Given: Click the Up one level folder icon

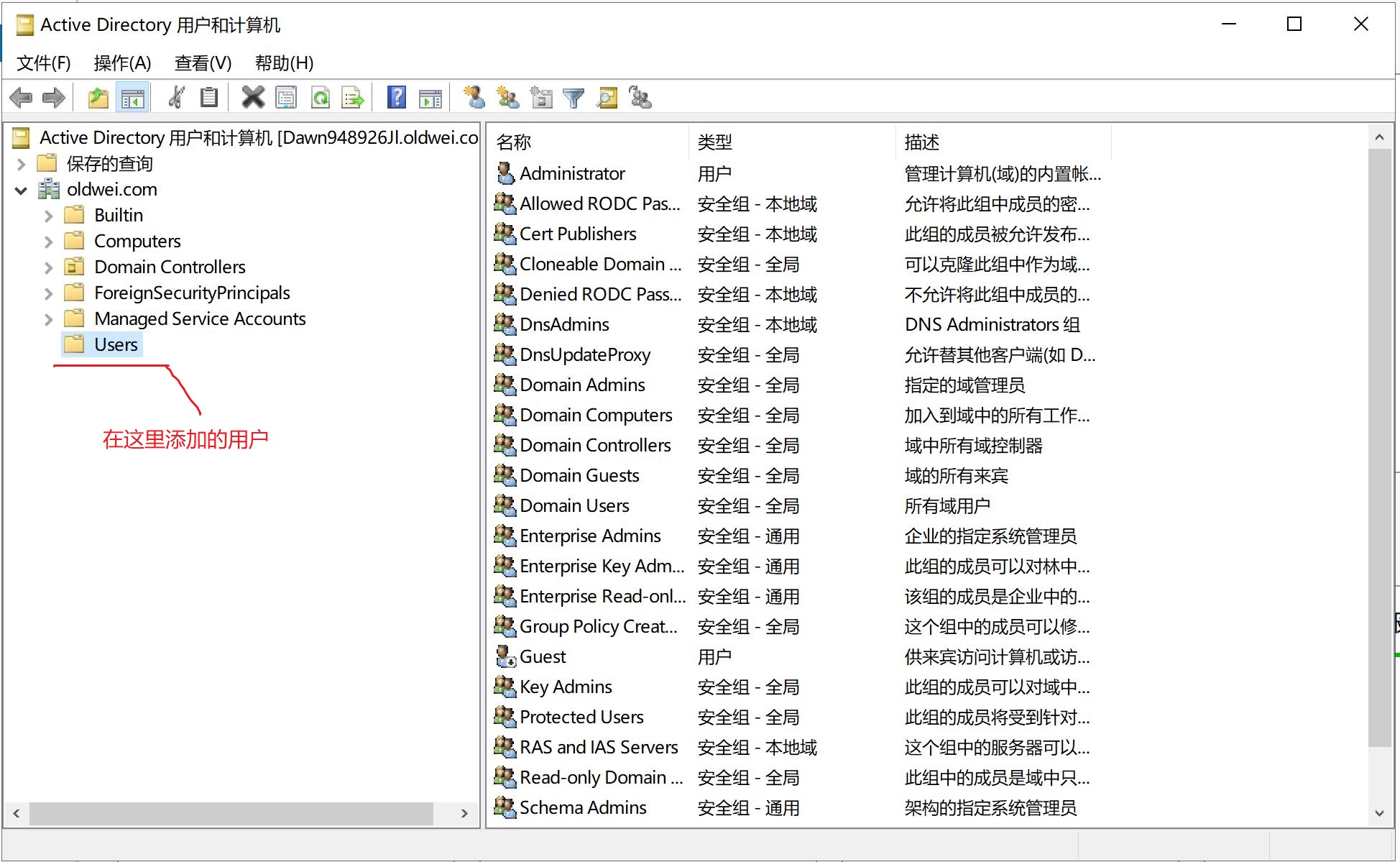Looking at the screenshot, I should [x=98, y=97].
